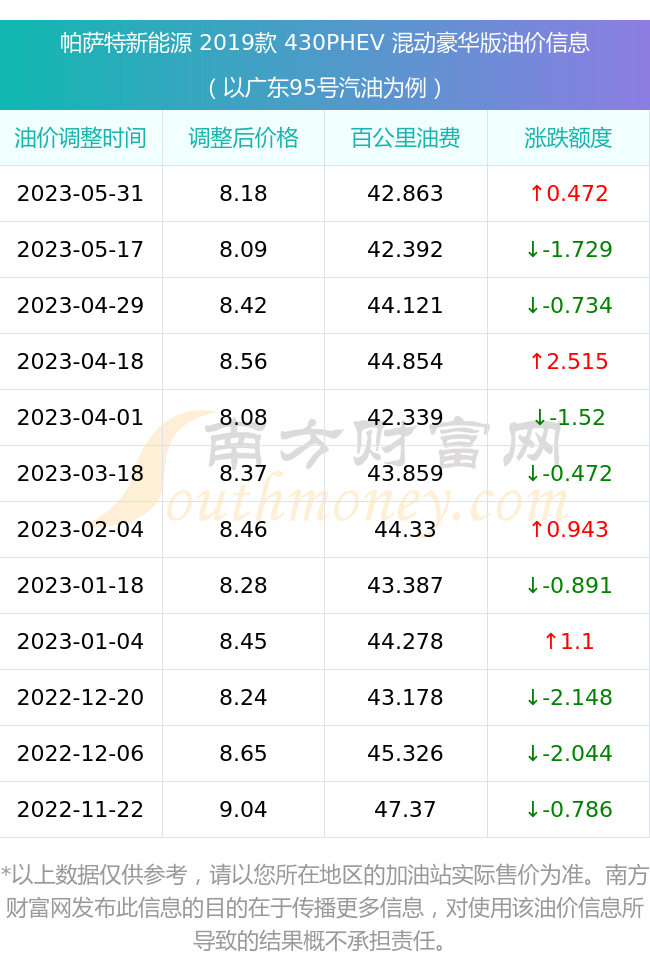Screen dimensions: 650x957
Task: Select the 8.56 adjusted price cell
Action: point(243,361)
